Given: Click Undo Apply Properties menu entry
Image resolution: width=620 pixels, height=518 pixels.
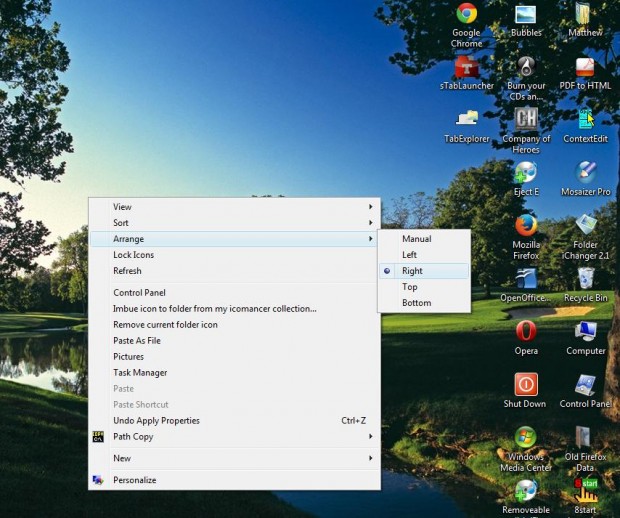Looking at the screenshot, I should tap(157, 421).
